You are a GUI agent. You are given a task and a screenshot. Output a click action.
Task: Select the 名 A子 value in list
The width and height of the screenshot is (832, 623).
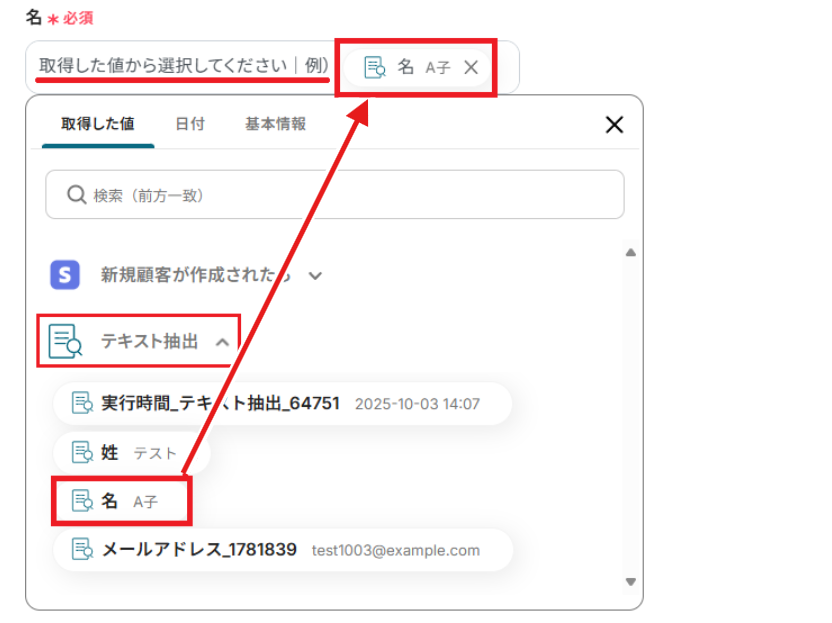[122, 501]
